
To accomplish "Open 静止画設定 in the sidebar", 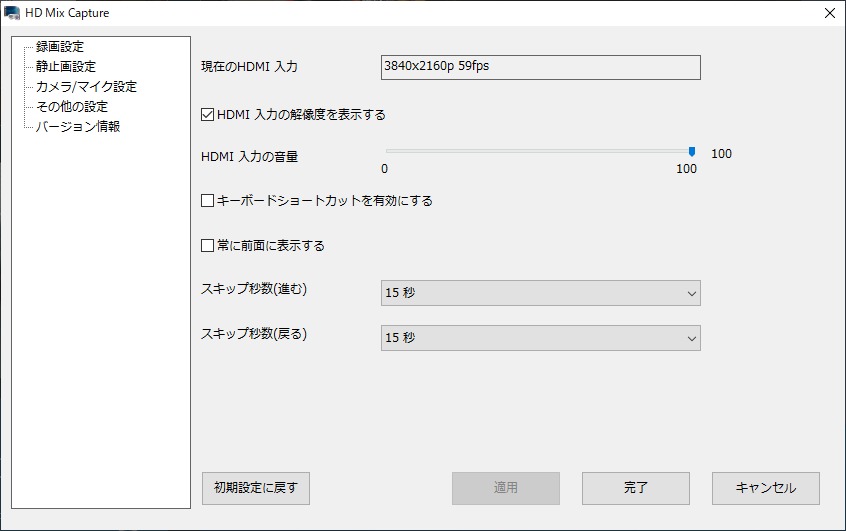I will click(x=66, y=67).
